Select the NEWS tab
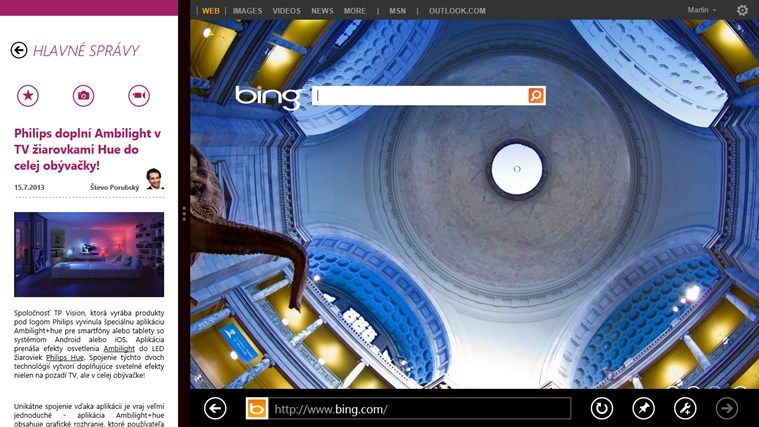 coord(322,11)
